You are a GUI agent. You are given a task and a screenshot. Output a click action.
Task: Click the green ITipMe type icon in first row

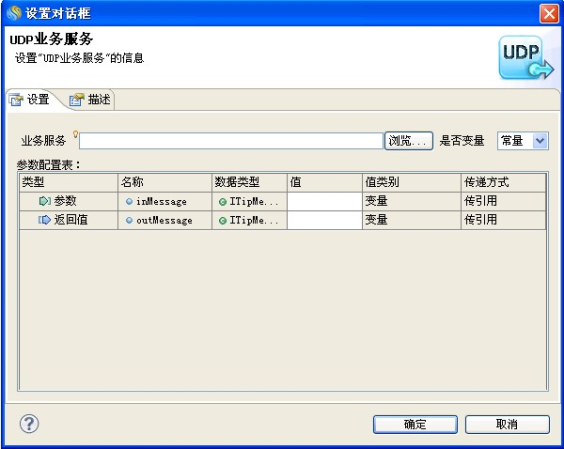point(223,202)
